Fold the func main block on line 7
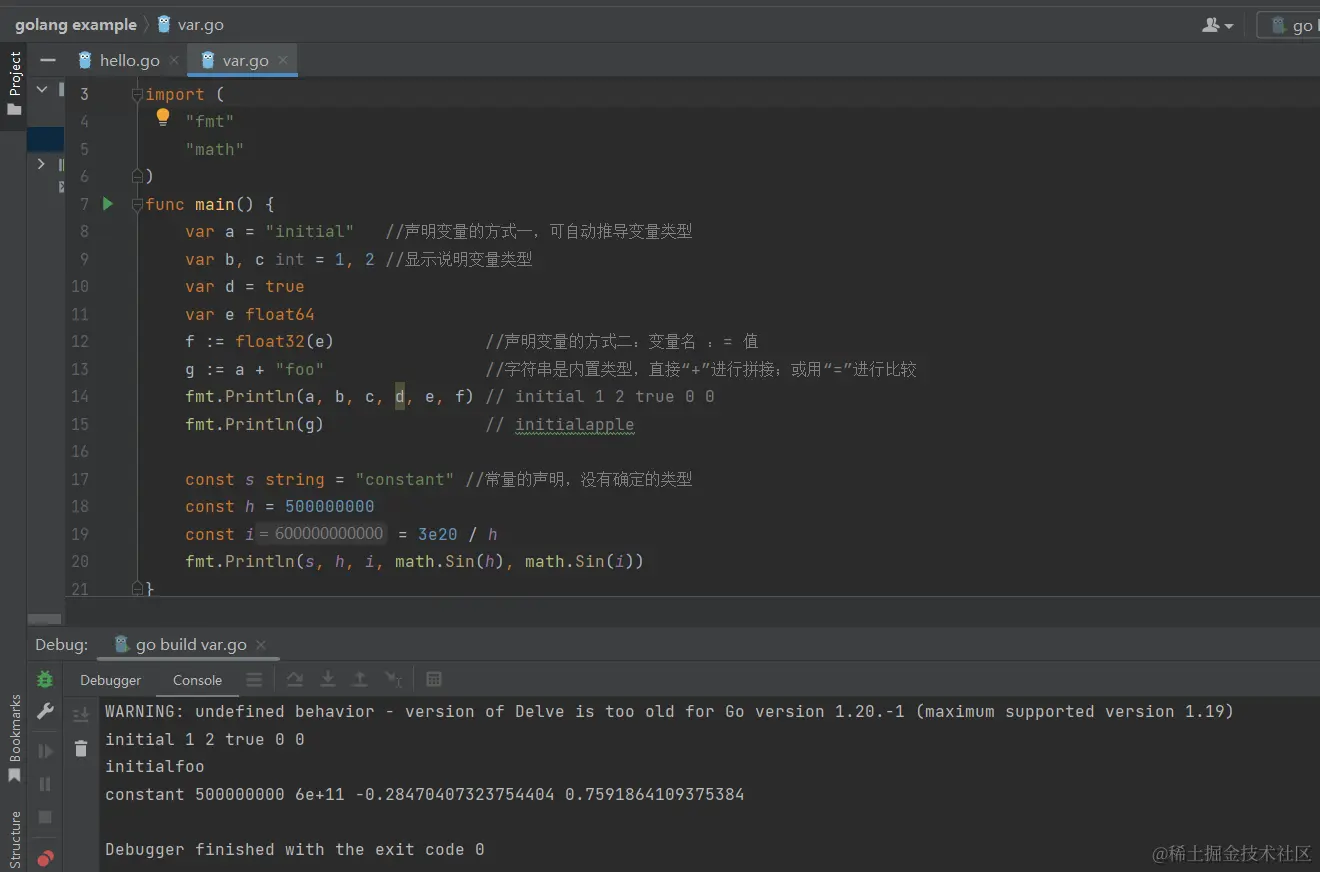The image size is (1320, 872). (x=138, y=204)
